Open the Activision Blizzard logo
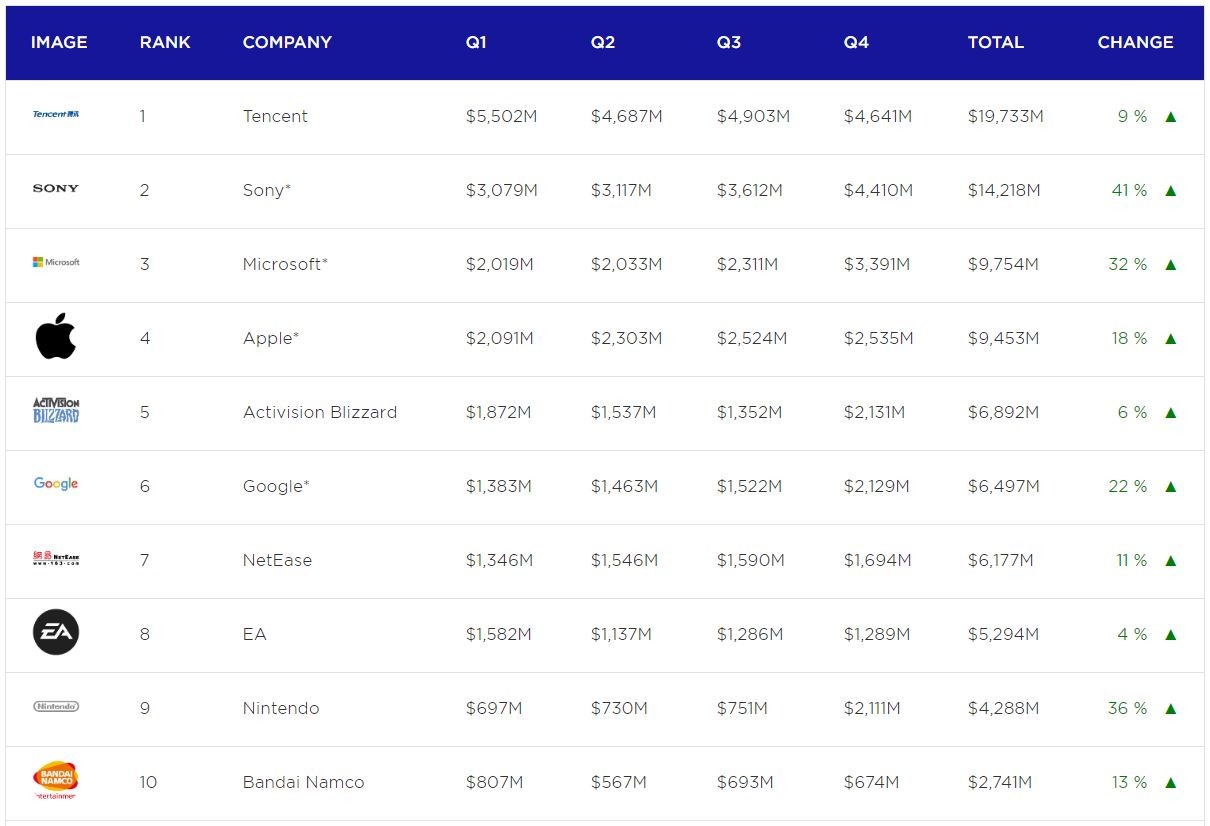Viewport: 1210px width, 826px height. pyautogui.click(x=56, y=411)
